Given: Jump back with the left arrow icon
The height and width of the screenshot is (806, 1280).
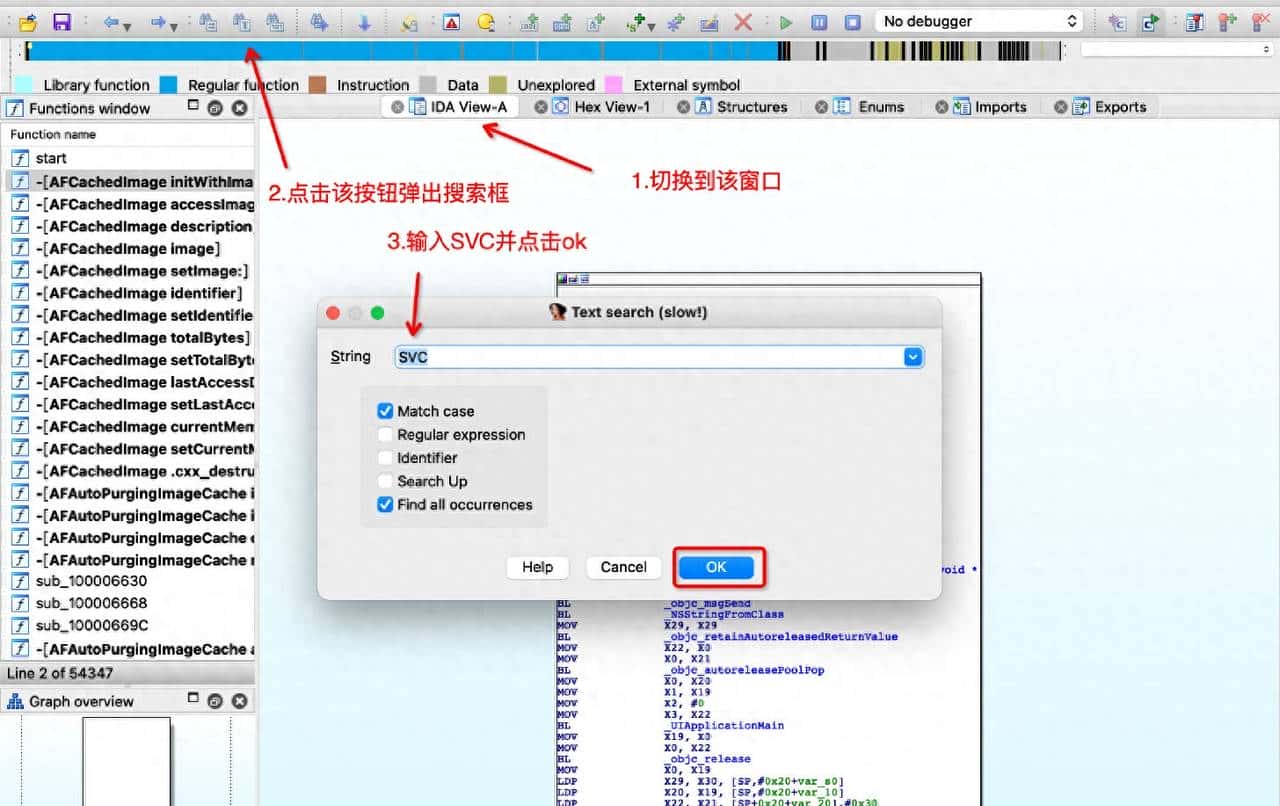Looking at the screenshot, I should pos(111,21).
